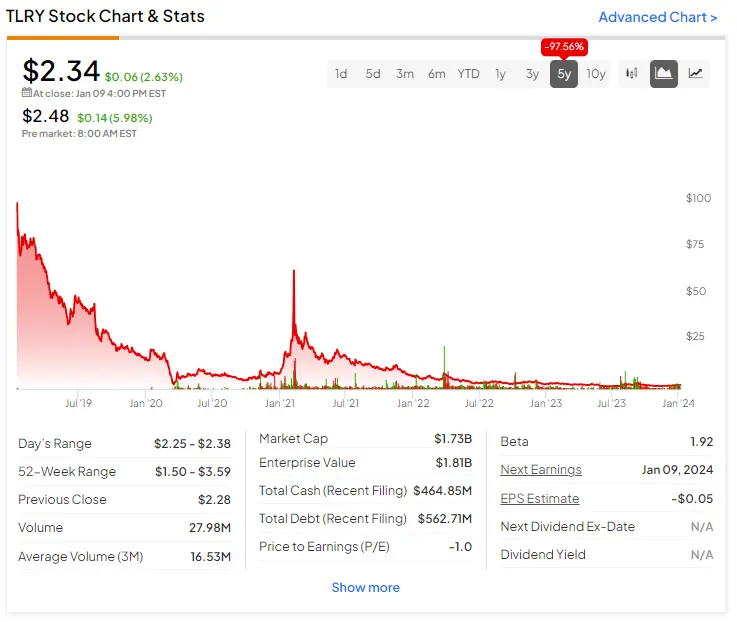Image resolution: width=737 pixels, height=622 pixels.
Task: Click the Total Cash value $464.85M
Action: [x=442, y=491]
